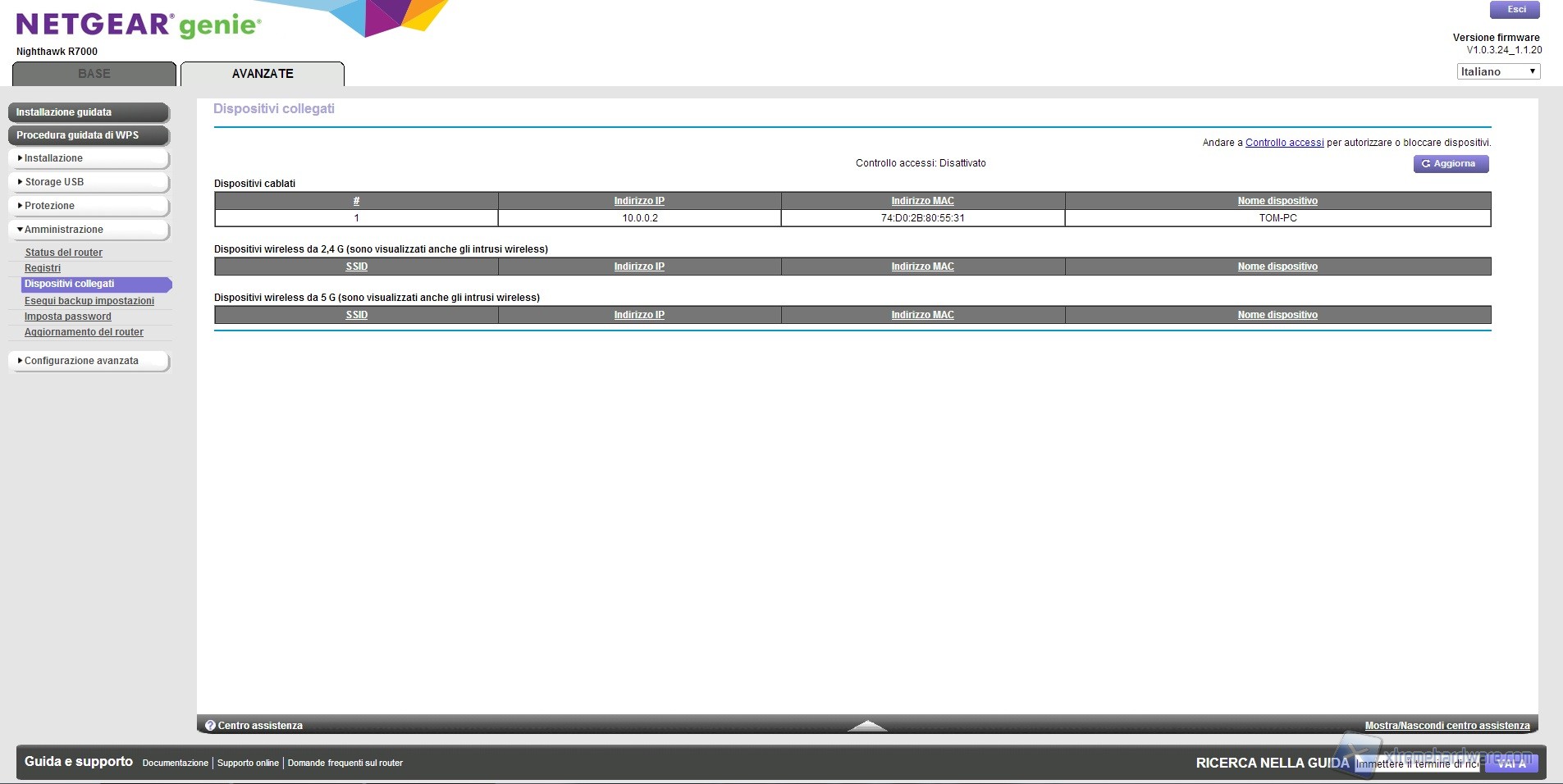Open the Italiano language dropdown
1563x784 pixels.
[x=1498, y=71]
